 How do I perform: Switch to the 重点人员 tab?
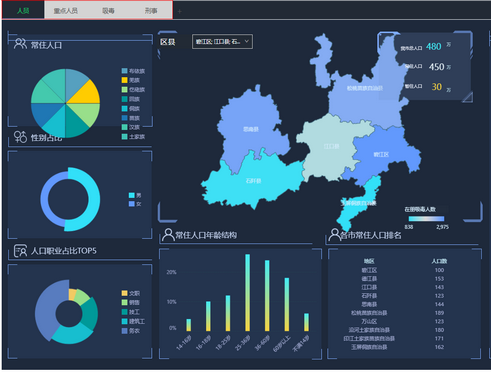pos(66,11)
